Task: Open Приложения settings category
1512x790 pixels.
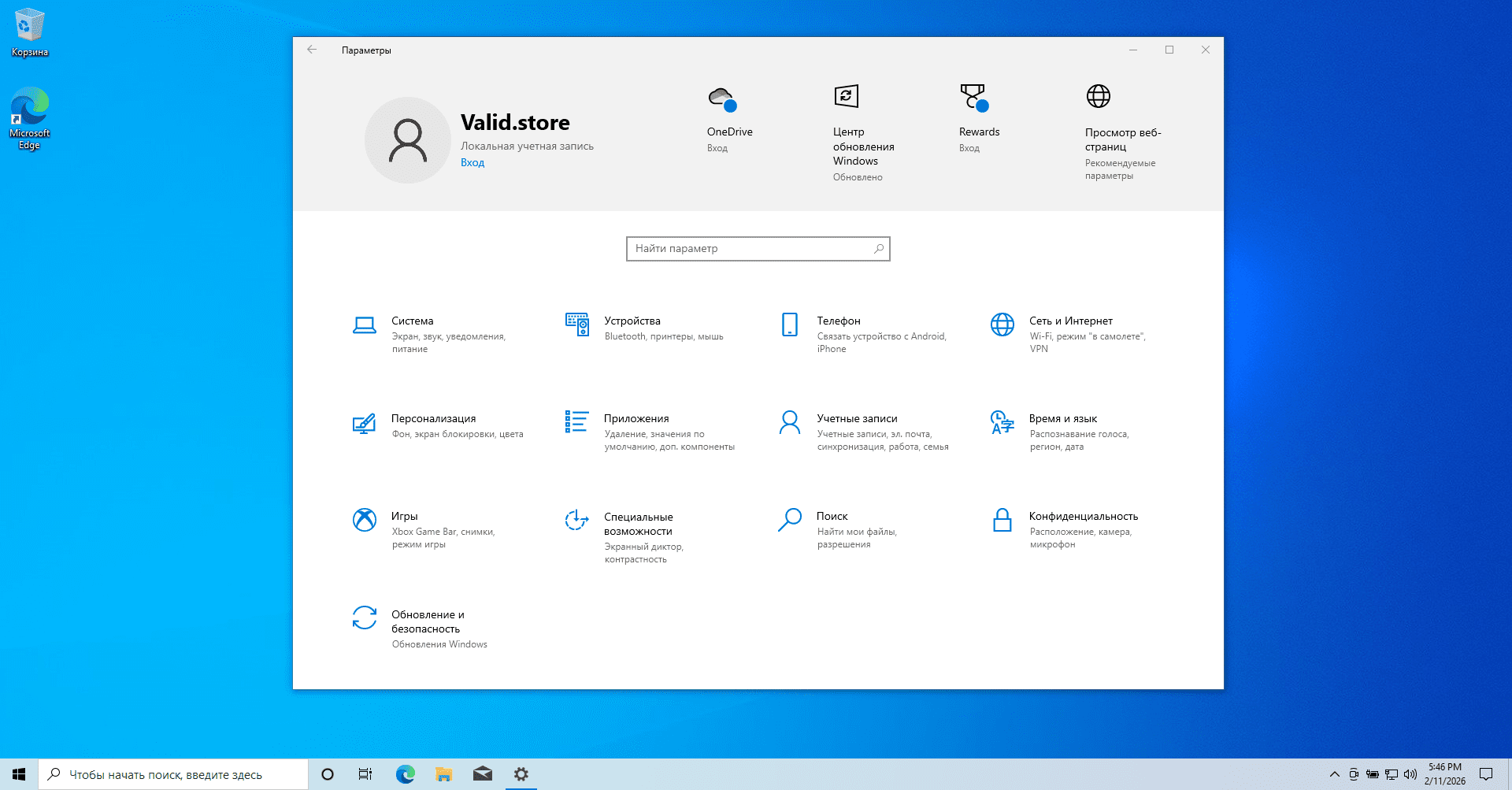Action: [636, 419]
